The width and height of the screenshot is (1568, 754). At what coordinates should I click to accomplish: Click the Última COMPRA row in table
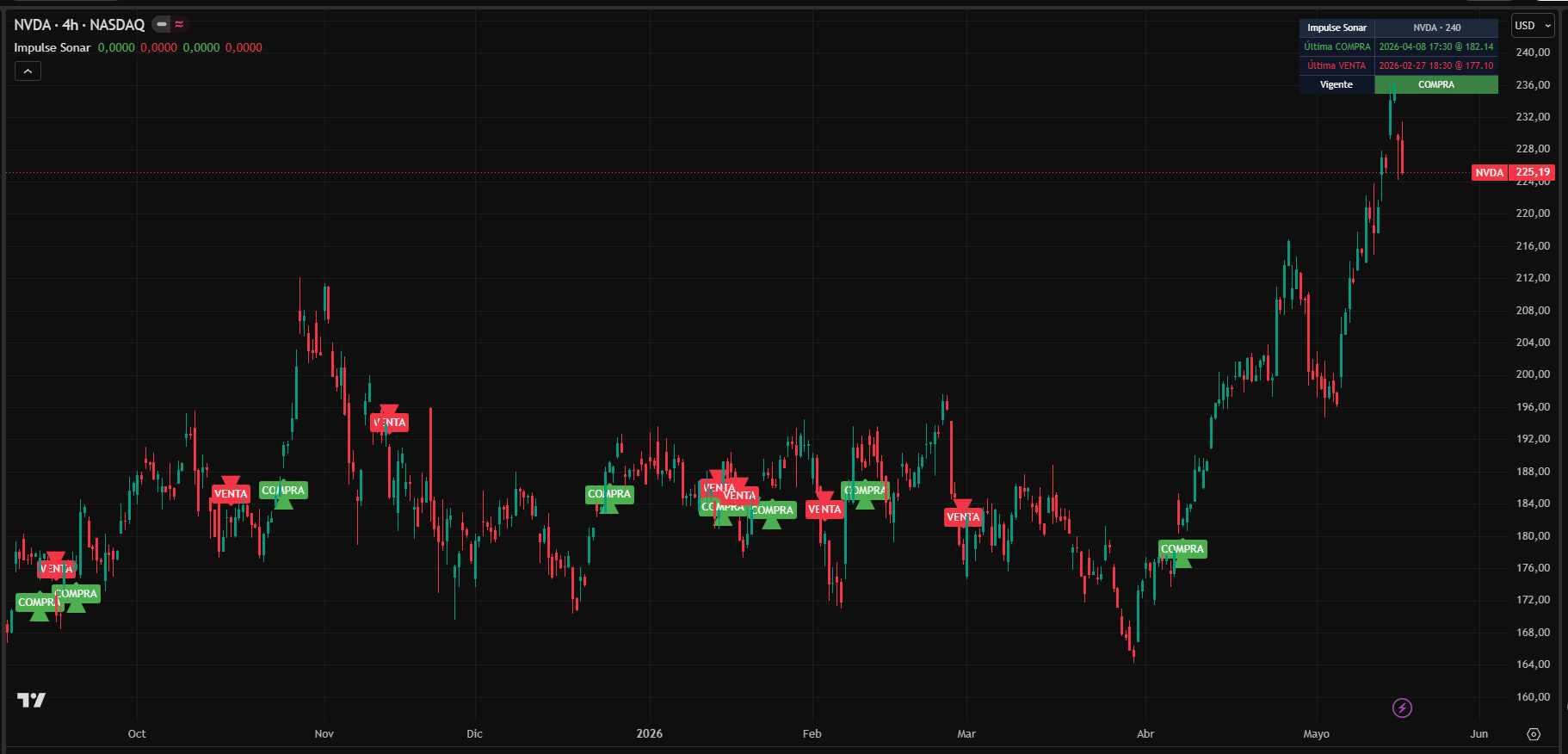click(x=1398, y=46)
